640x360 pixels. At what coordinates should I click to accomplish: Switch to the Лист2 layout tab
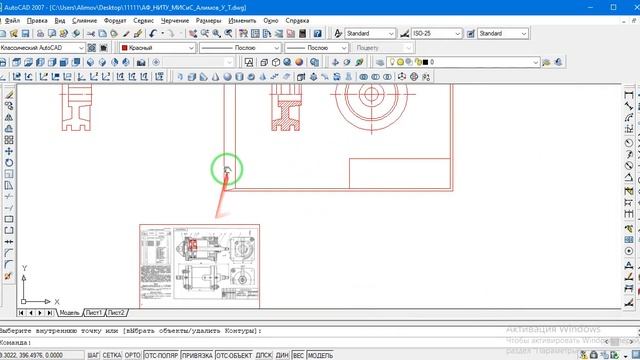(116, 313)
